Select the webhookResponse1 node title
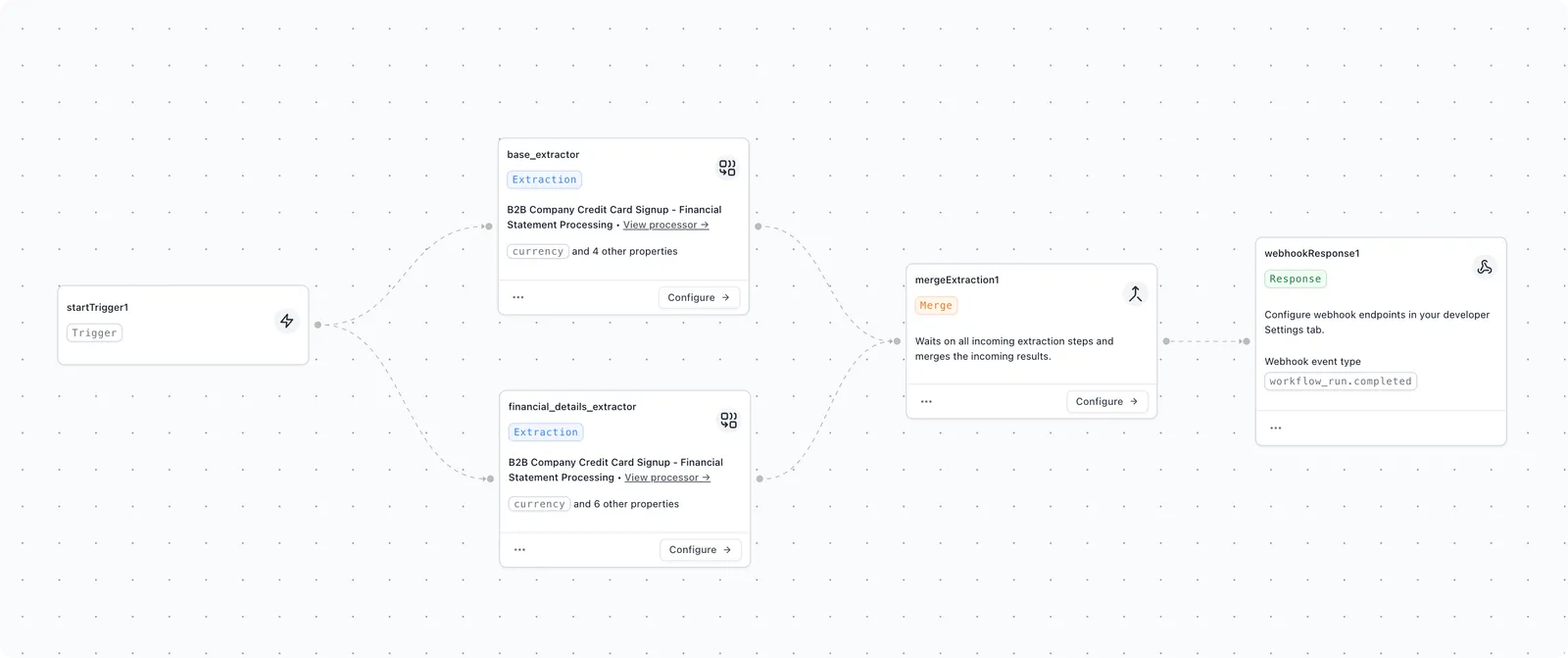Screen dimensions: 1568x658 (x=1312, y=254)
